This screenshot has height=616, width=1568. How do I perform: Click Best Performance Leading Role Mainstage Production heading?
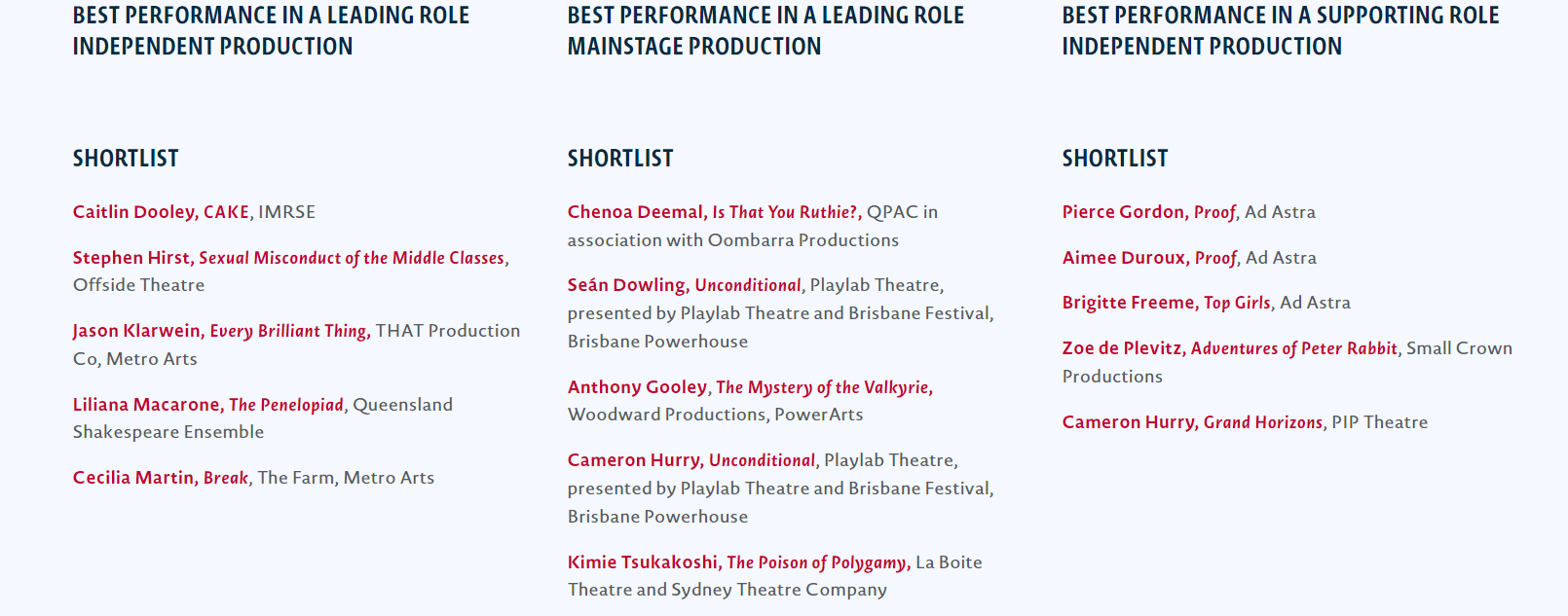pyautogui.click(x=765, y=30)
